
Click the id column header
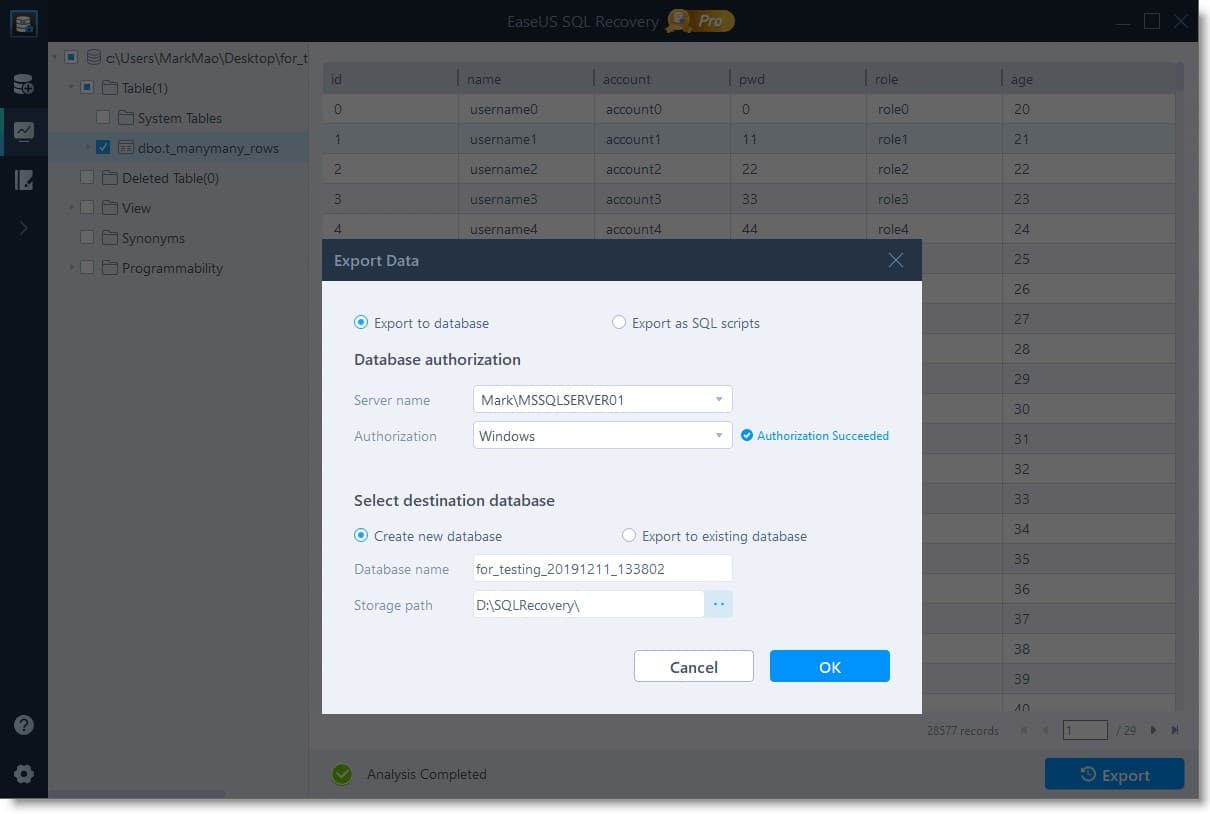tap(390, 79)
